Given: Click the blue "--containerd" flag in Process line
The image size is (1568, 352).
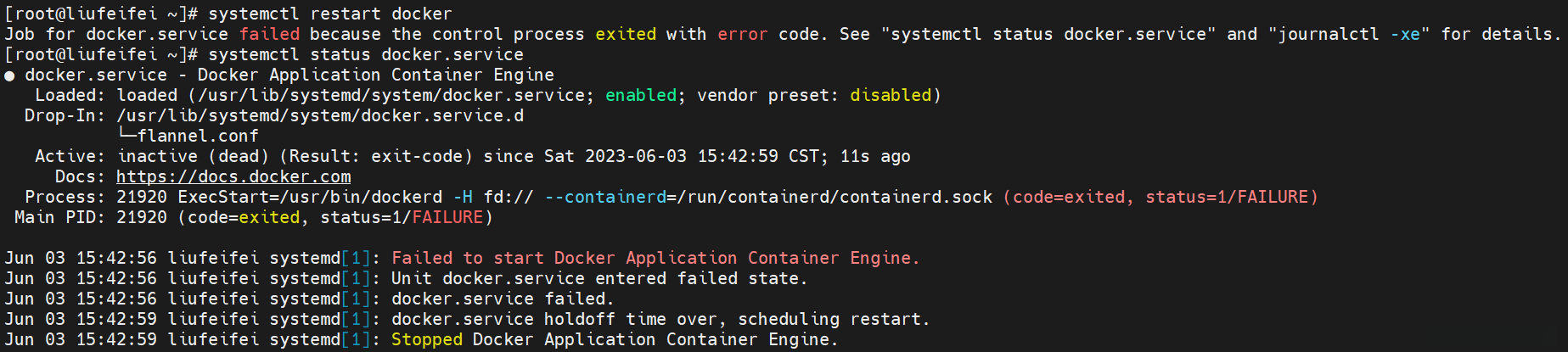Looking at the screenshot, I should (605, 197).
